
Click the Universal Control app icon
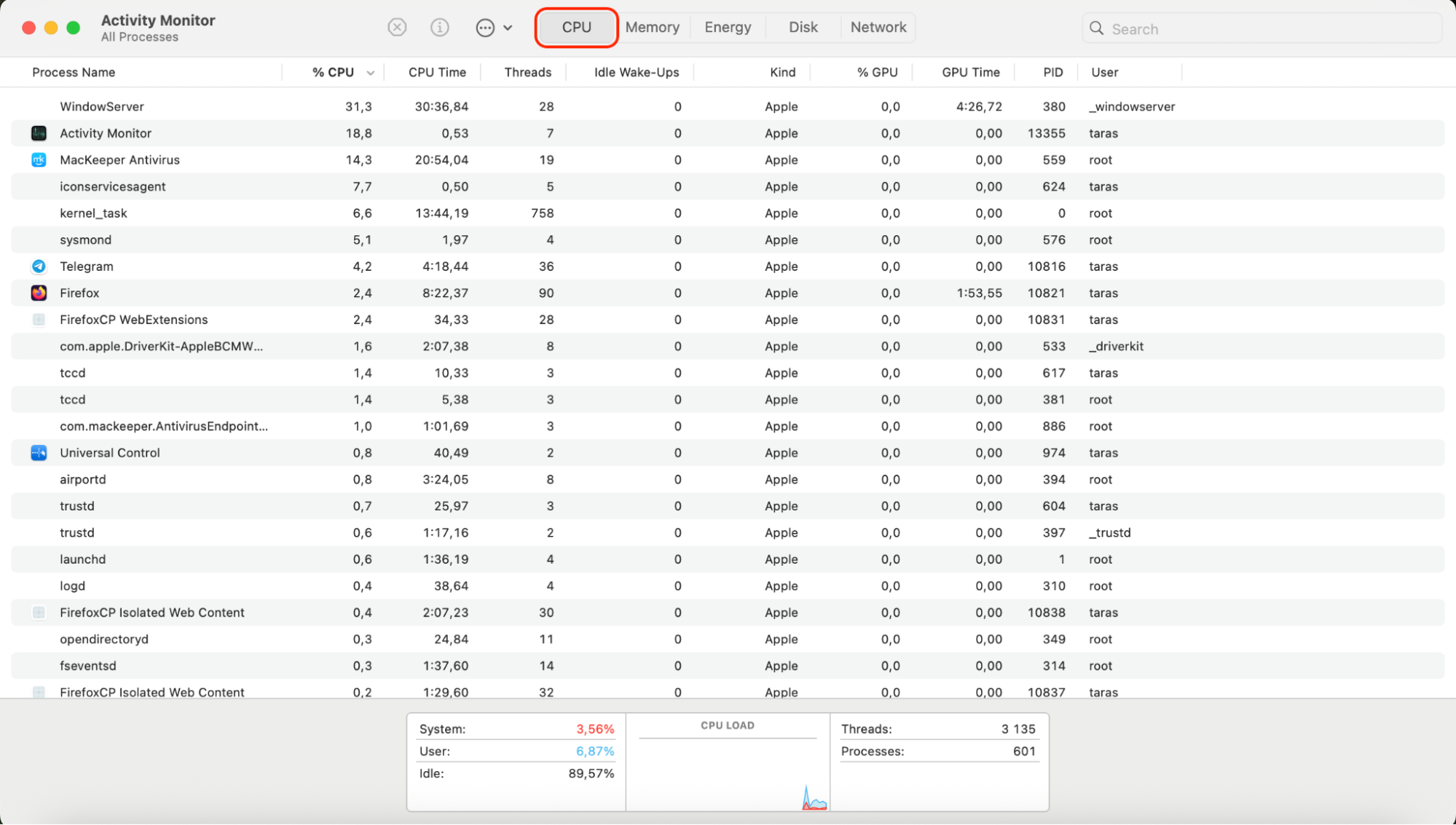pos(38,452)
